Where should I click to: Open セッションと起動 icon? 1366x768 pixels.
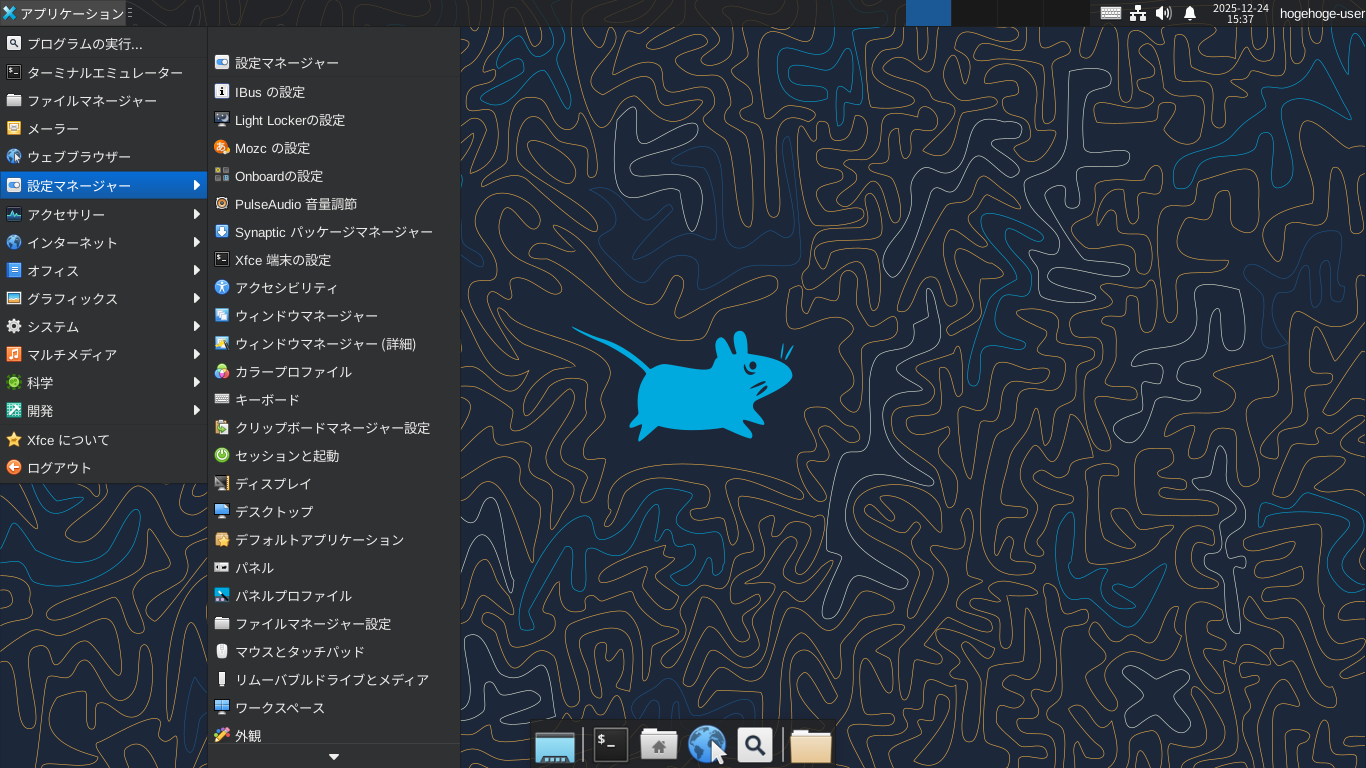tap(222, 456)
